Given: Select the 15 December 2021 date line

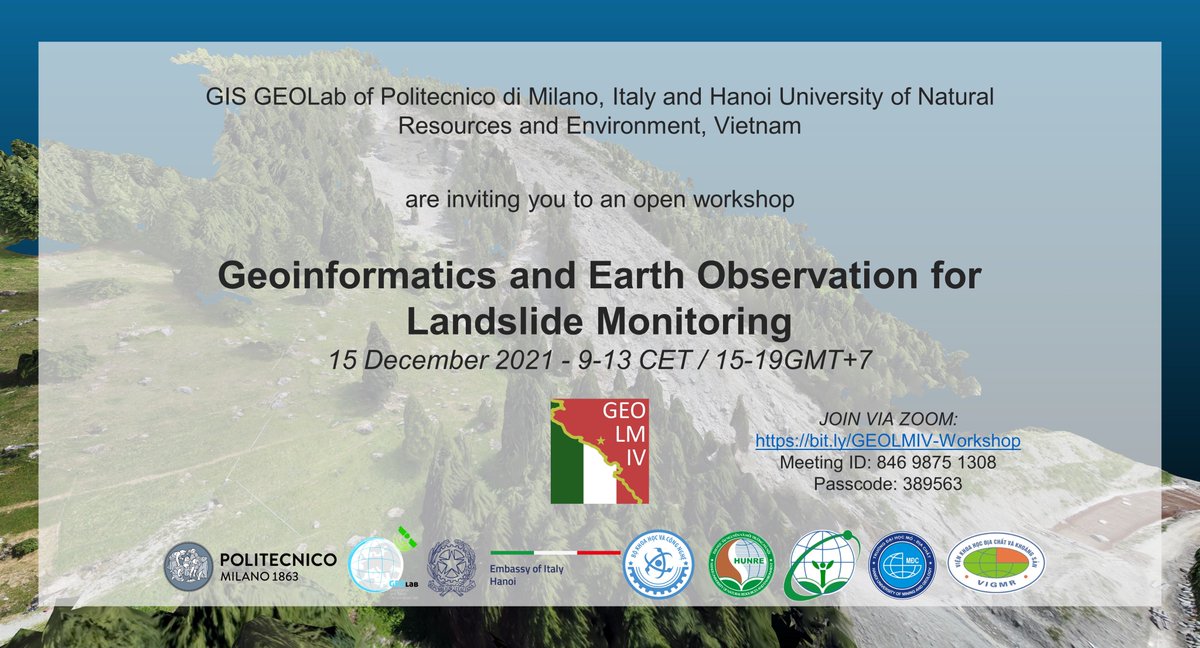Looking at the screenshot, I should tap(600, 361).
